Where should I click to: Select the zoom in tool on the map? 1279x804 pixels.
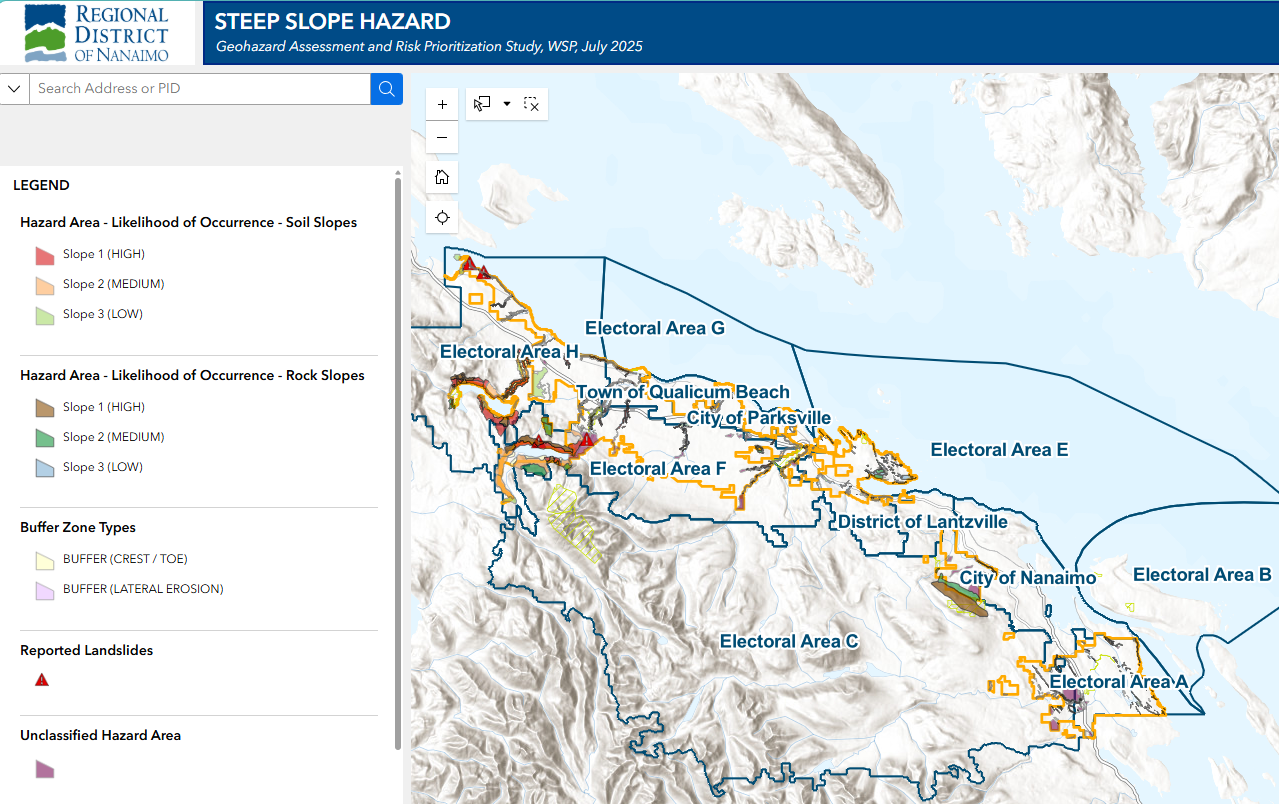441,103
